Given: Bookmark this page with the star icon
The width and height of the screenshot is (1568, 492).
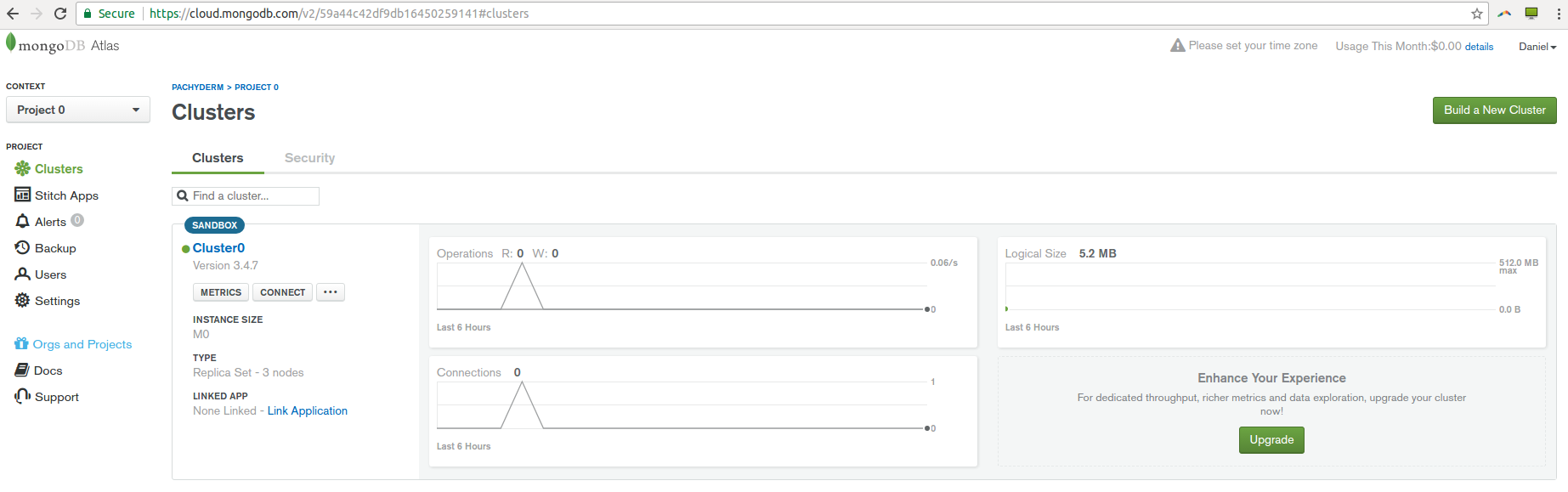Looking at the screenshot, I should [x=1477, y=14].
